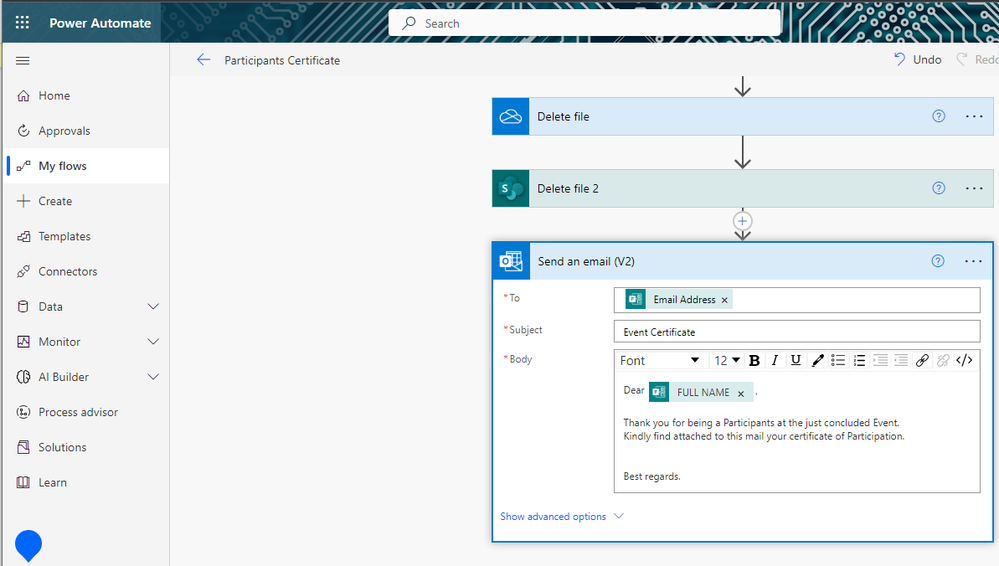The image size is (999, 566).
Task: Focus the Search box
Action: pos(584,24)
